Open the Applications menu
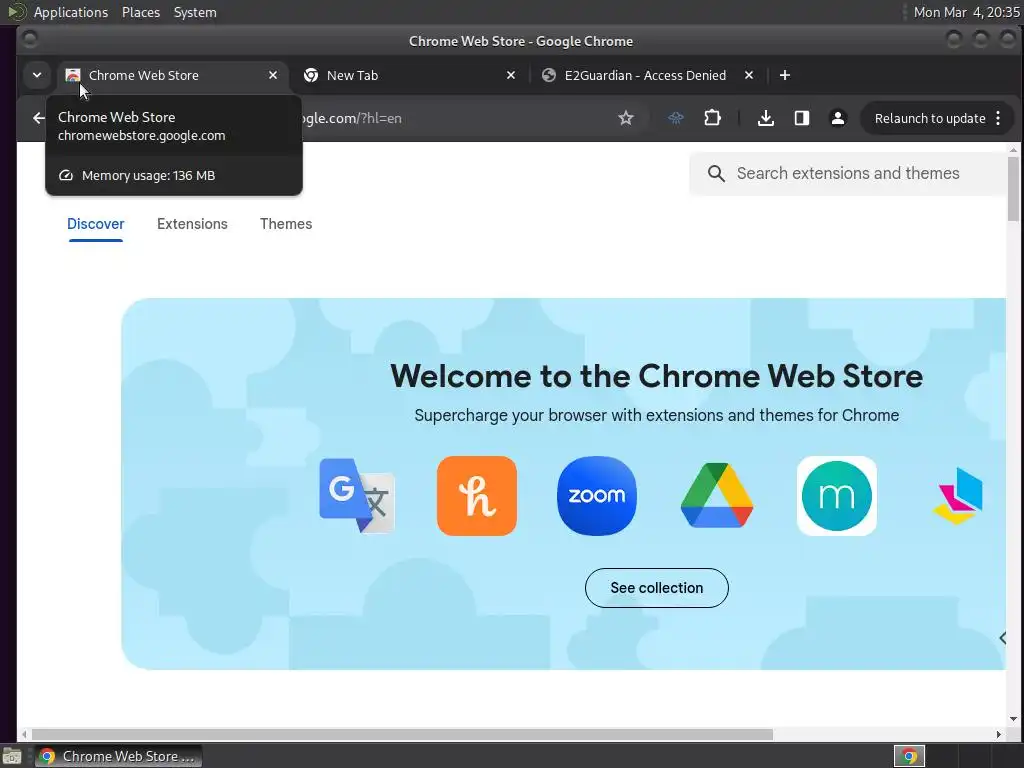 point(71,12)
